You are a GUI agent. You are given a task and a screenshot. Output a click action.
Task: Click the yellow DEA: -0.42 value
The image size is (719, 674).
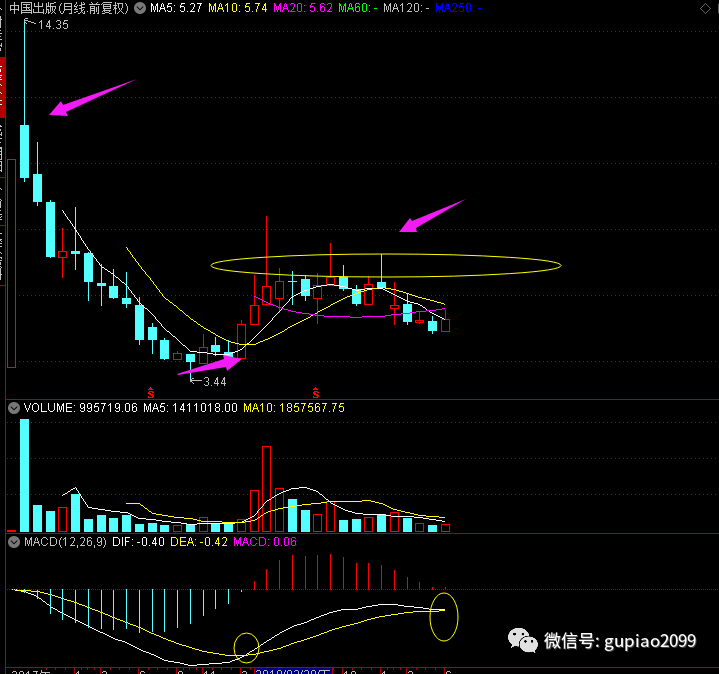199,542
